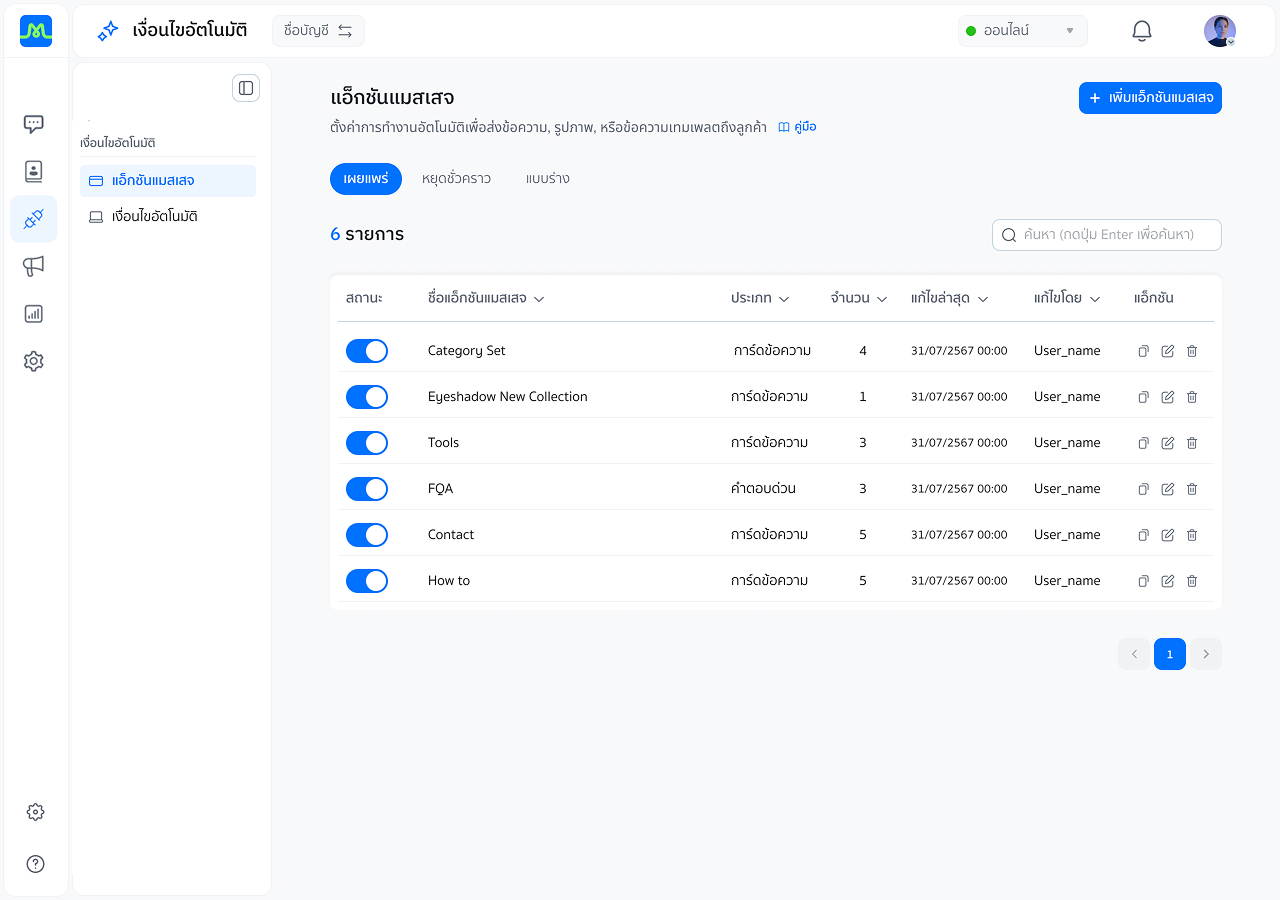
Task: Switch to the แบบร่าง tab
Action: [547, 179]
